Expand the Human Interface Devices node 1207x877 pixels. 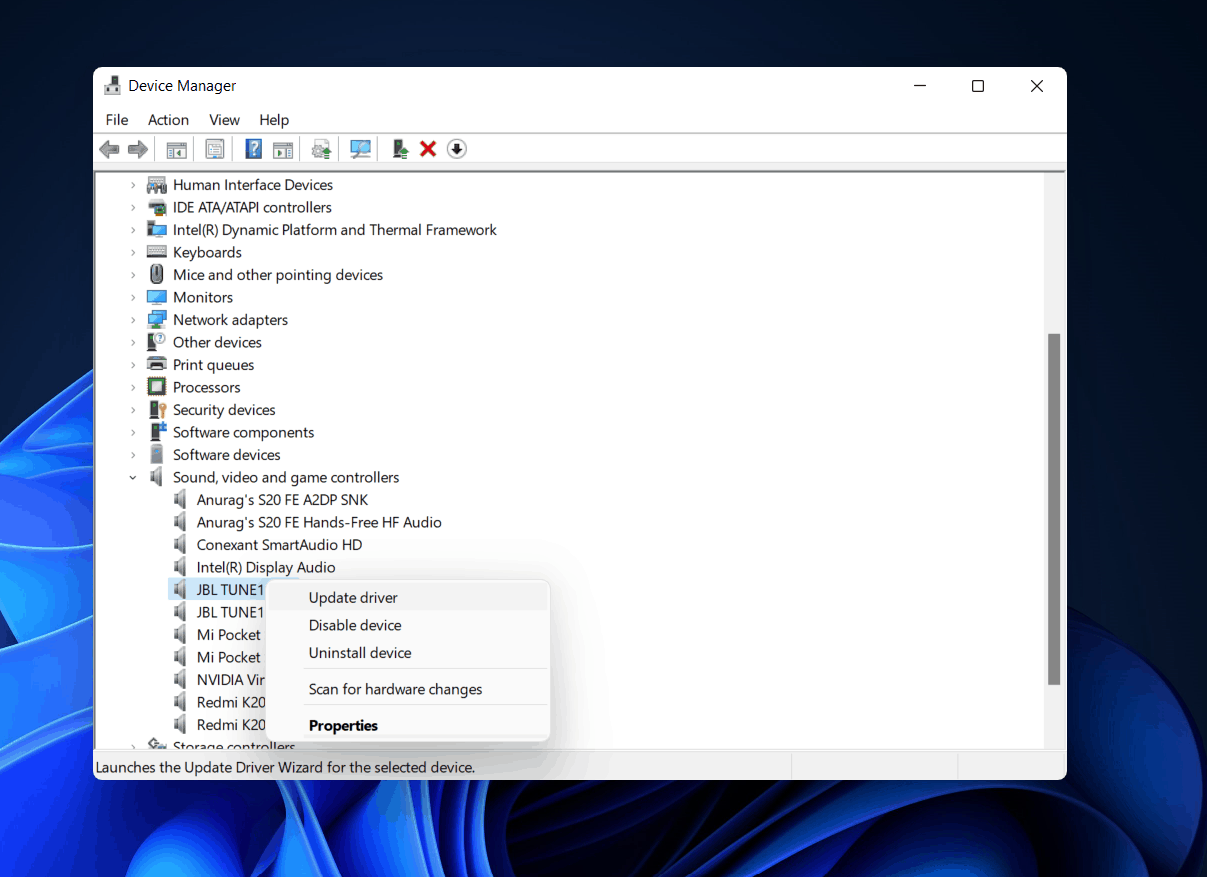[133, 185]
